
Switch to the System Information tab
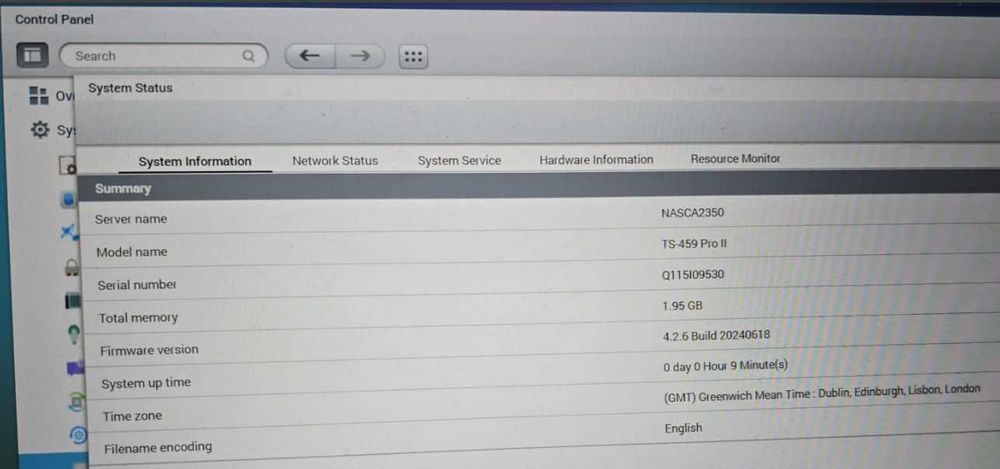[x=195, y=161]
